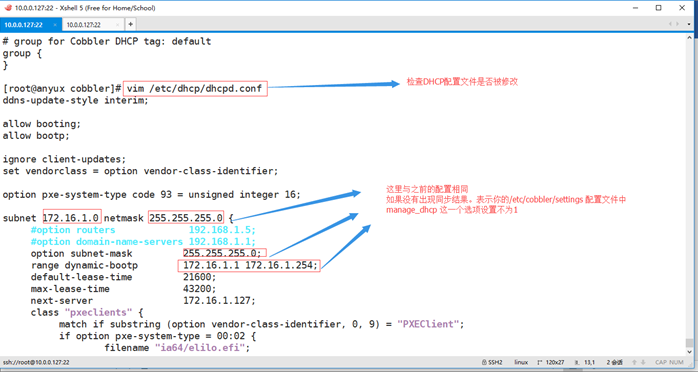The image size is (698, 372).
Task: Click the status bar down arrow icon
Action: click(643, 362)
